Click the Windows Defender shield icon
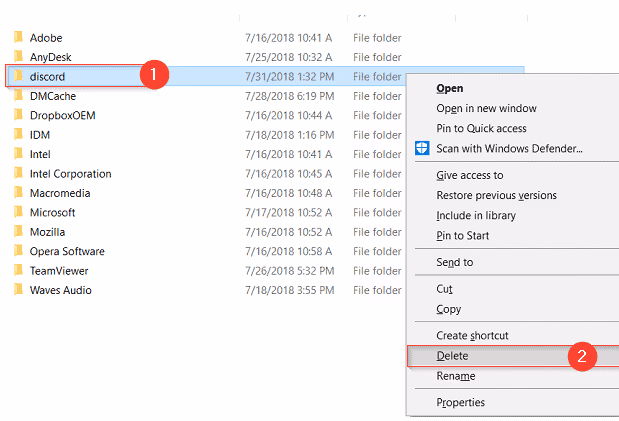 [422, 148]
